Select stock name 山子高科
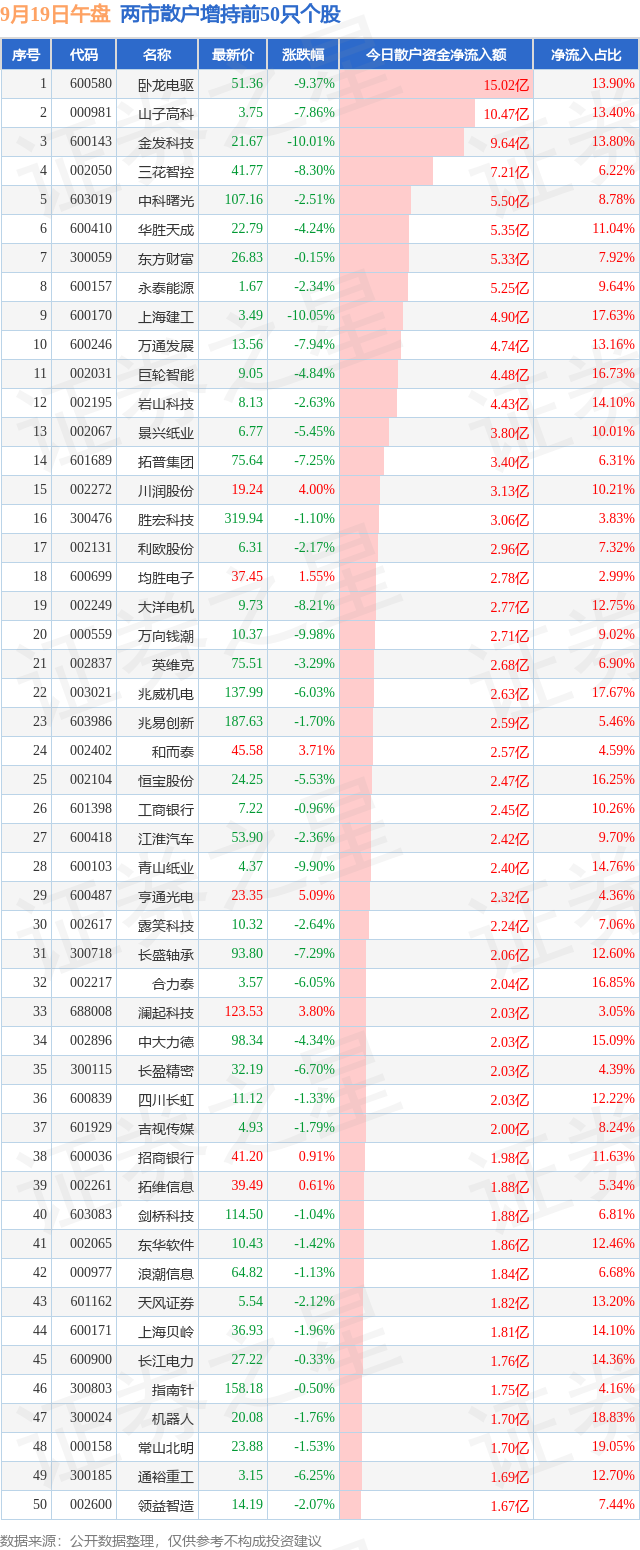640x1550 pixels. 166,114
